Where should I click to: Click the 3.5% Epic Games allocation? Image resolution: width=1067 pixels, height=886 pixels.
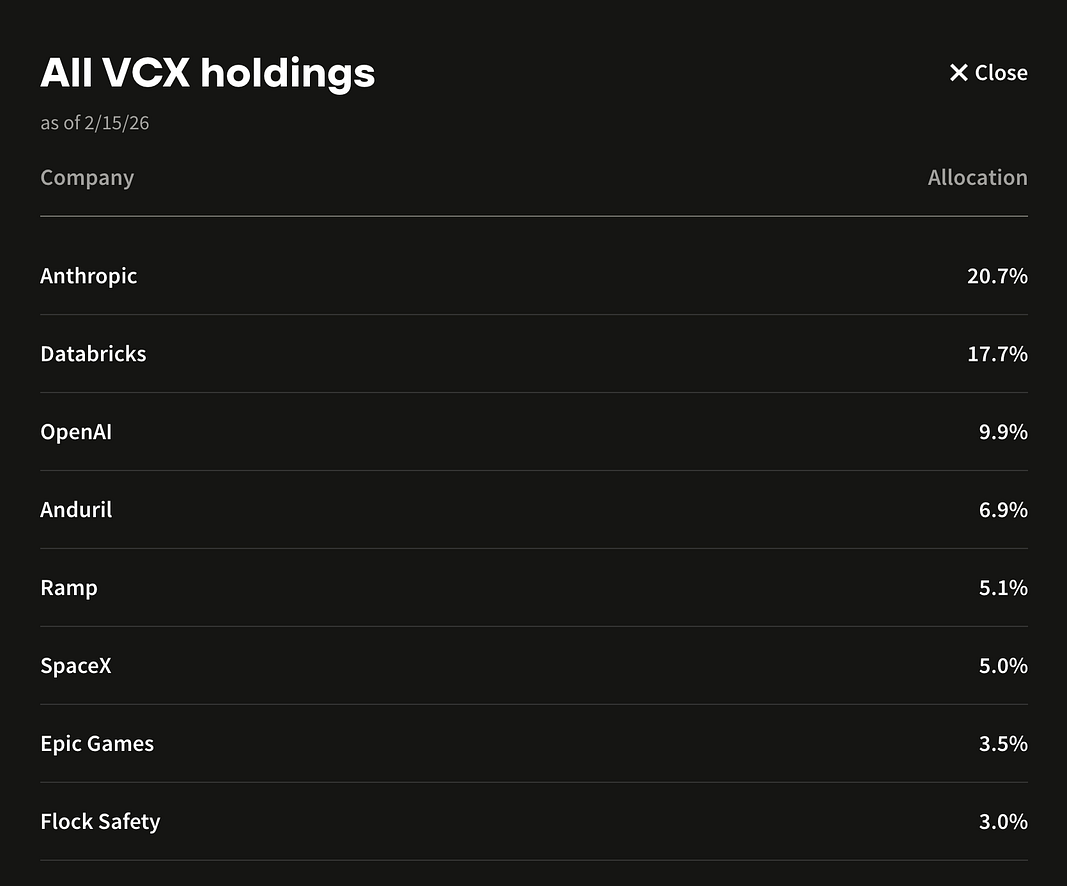tap(1003, 744)
